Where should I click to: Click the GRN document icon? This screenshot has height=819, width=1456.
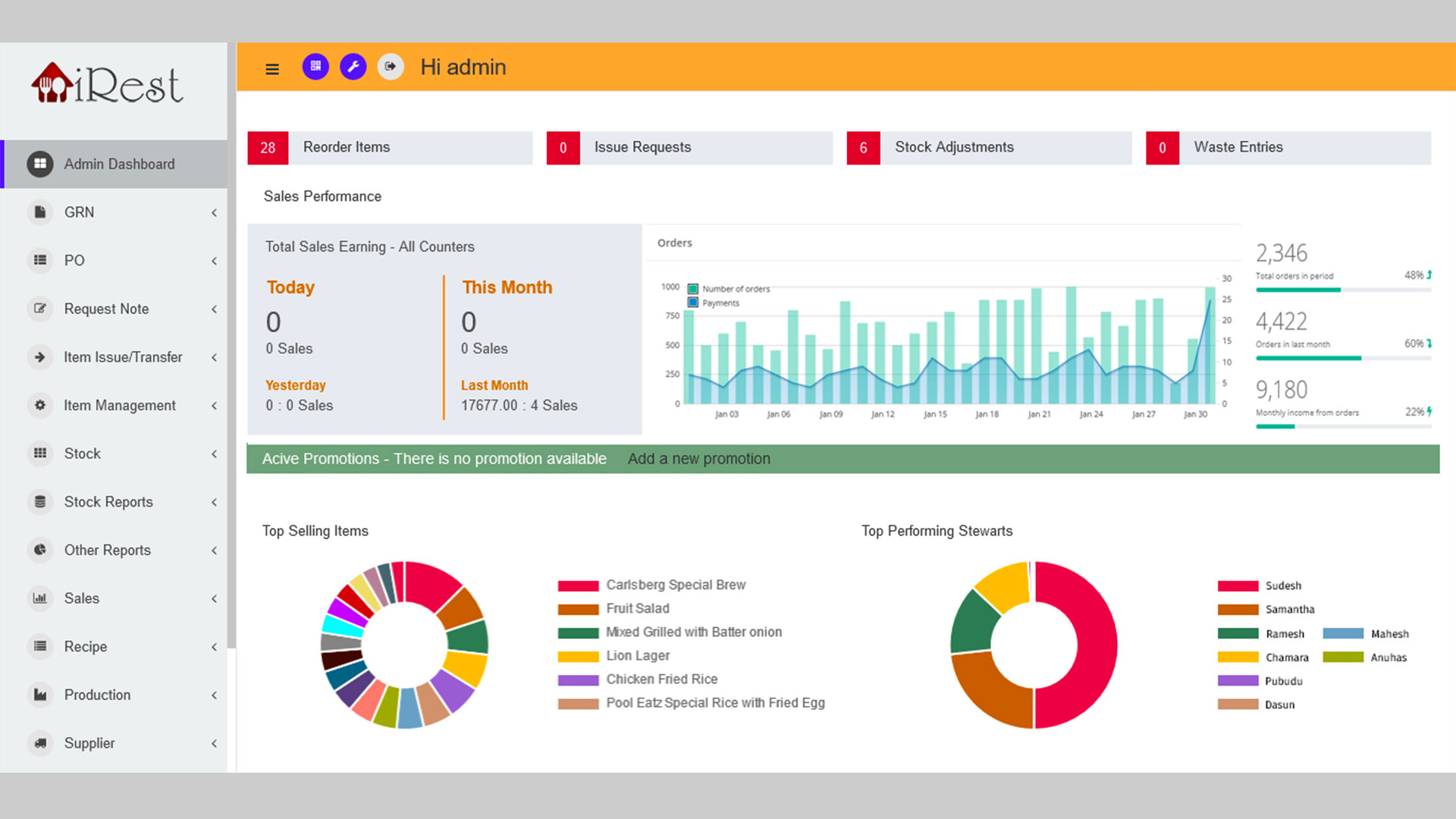(x=40, y=212)
